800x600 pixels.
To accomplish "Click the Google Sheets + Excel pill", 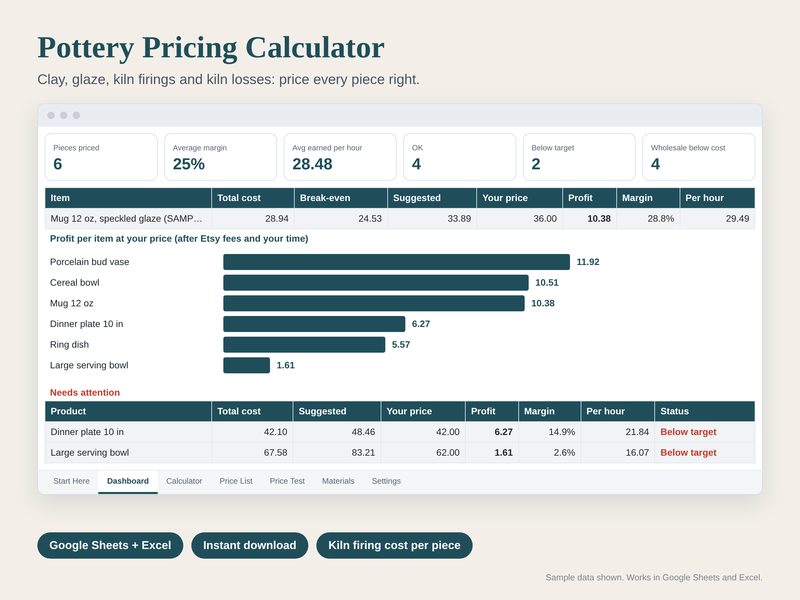I will 110,545.
